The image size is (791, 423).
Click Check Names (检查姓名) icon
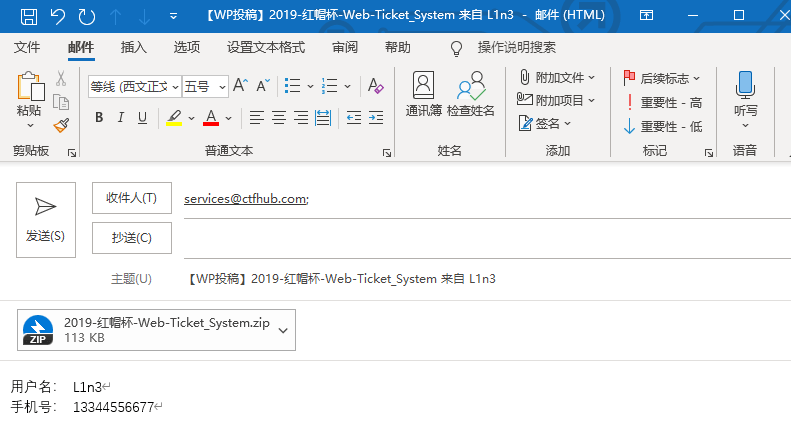pos(470,95)
